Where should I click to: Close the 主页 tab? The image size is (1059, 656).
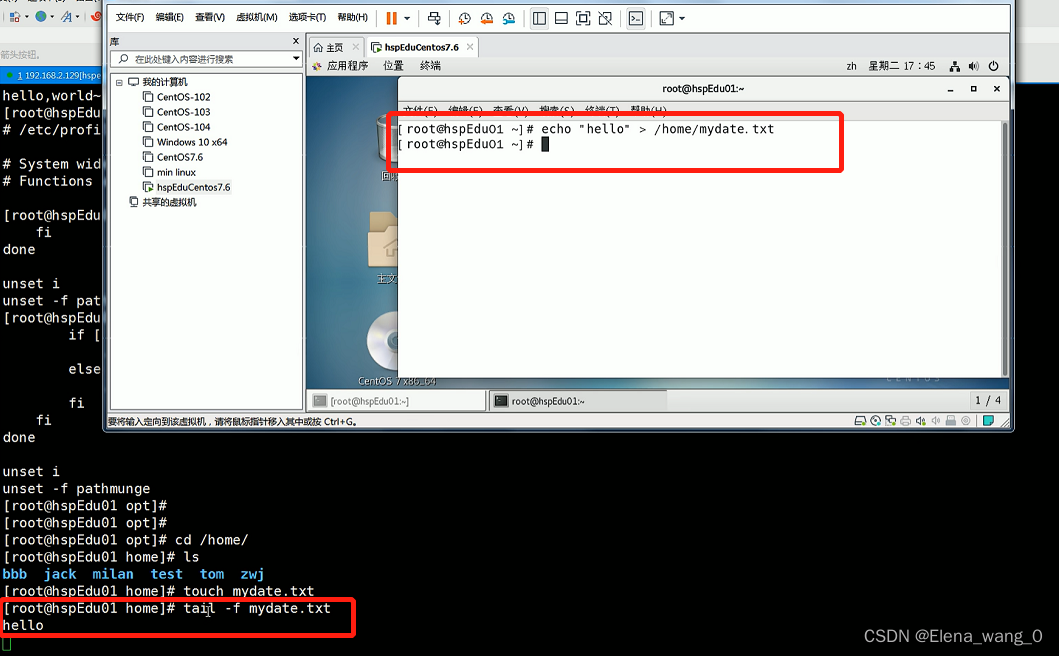[x=356, y=47]
